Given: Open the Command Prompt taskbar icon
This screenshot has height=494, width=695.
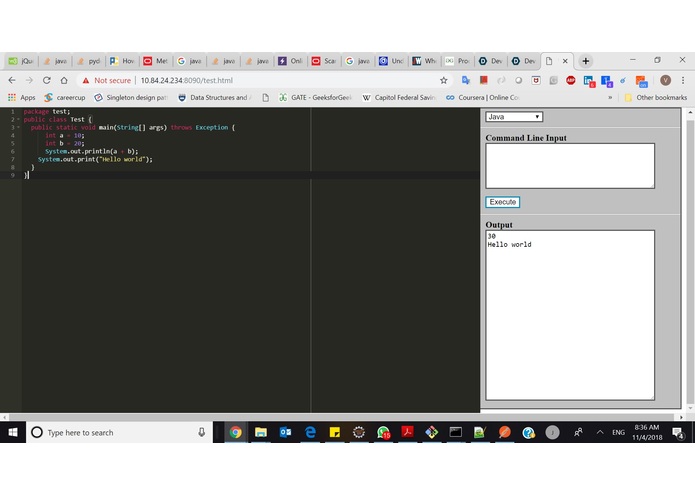Looking at the screenshot, I should (x=456, y=432).
